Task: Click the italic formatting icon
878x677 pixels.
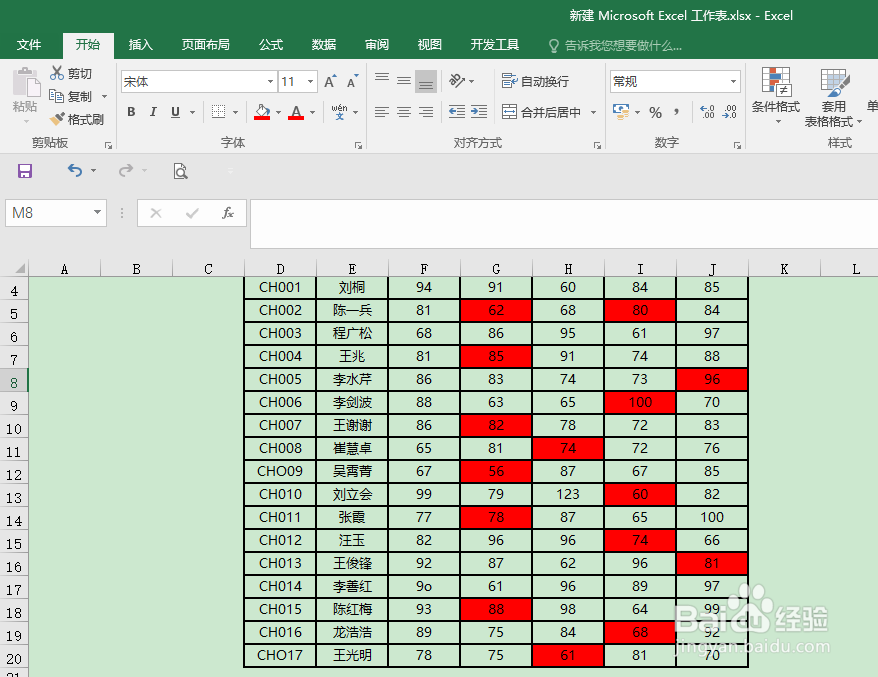Action: (x=152, y=112)
